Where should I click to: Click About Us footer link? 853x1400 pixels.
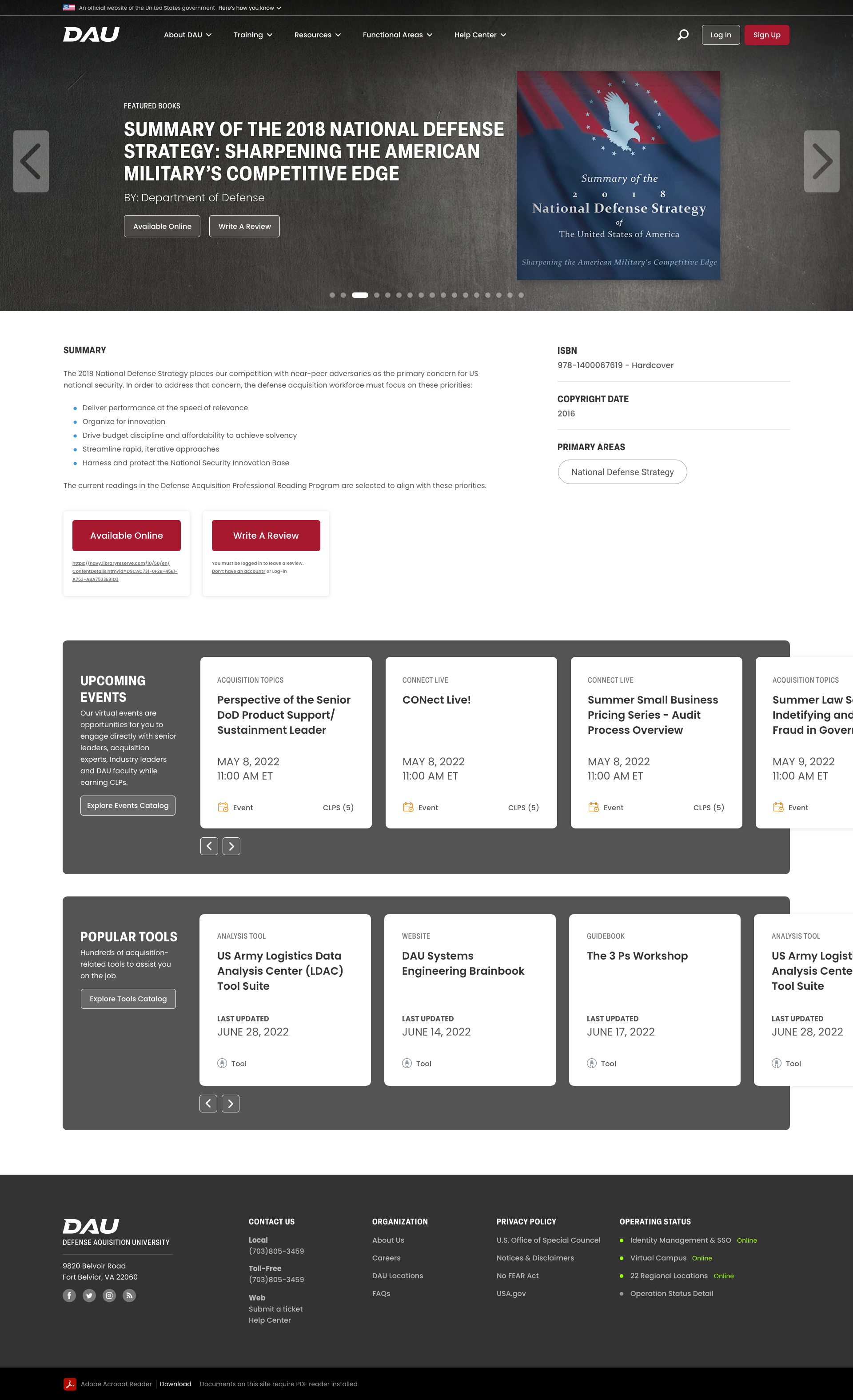pos(388,1240)
